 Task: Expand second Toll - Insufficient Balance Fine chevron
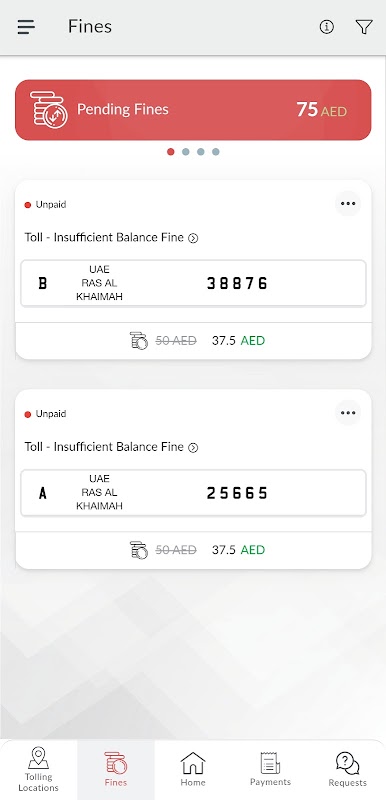[x=193, y=447]
